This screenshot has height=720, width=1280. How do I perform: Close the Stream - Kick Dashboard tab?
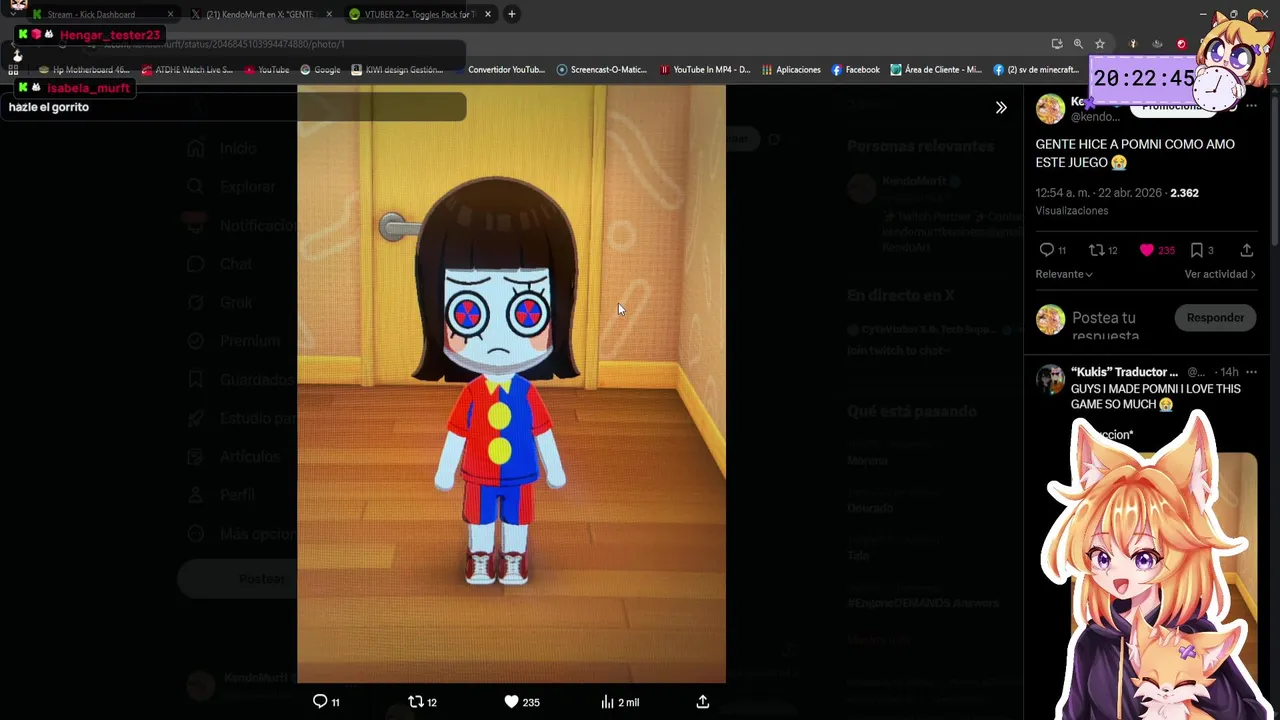pyautogui.click(x=170, y=14)
